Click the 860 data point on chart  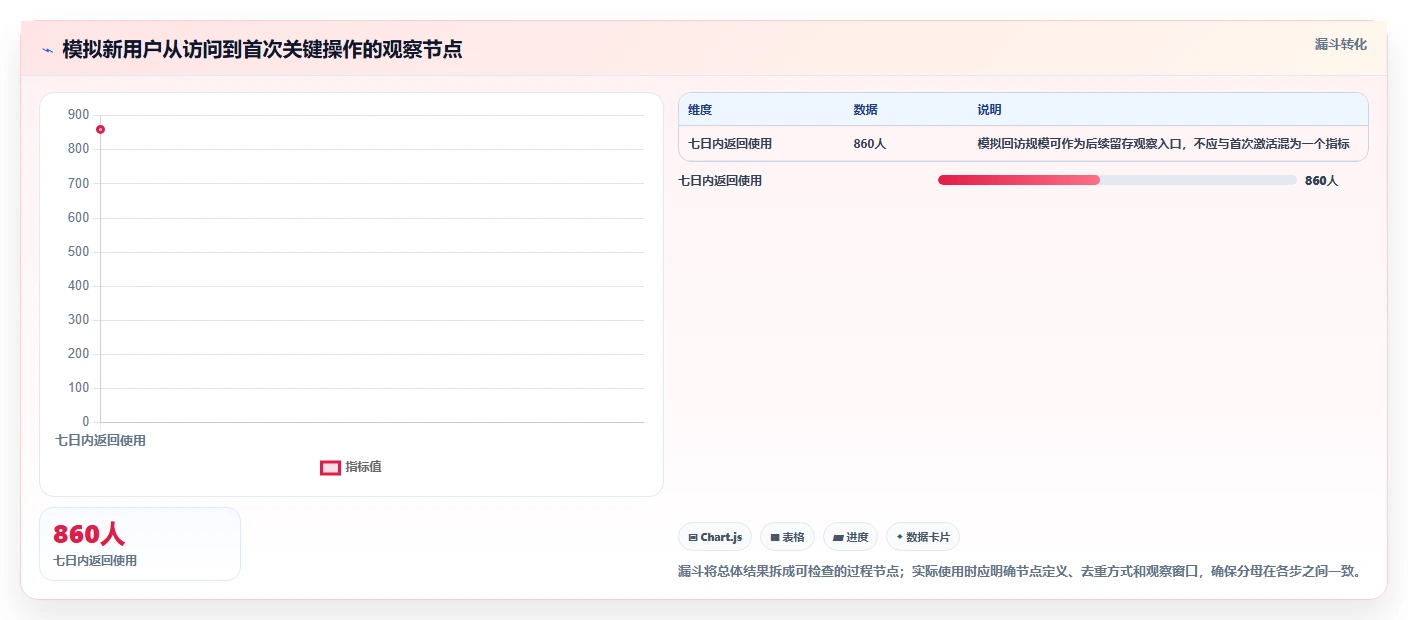(100, 129)
